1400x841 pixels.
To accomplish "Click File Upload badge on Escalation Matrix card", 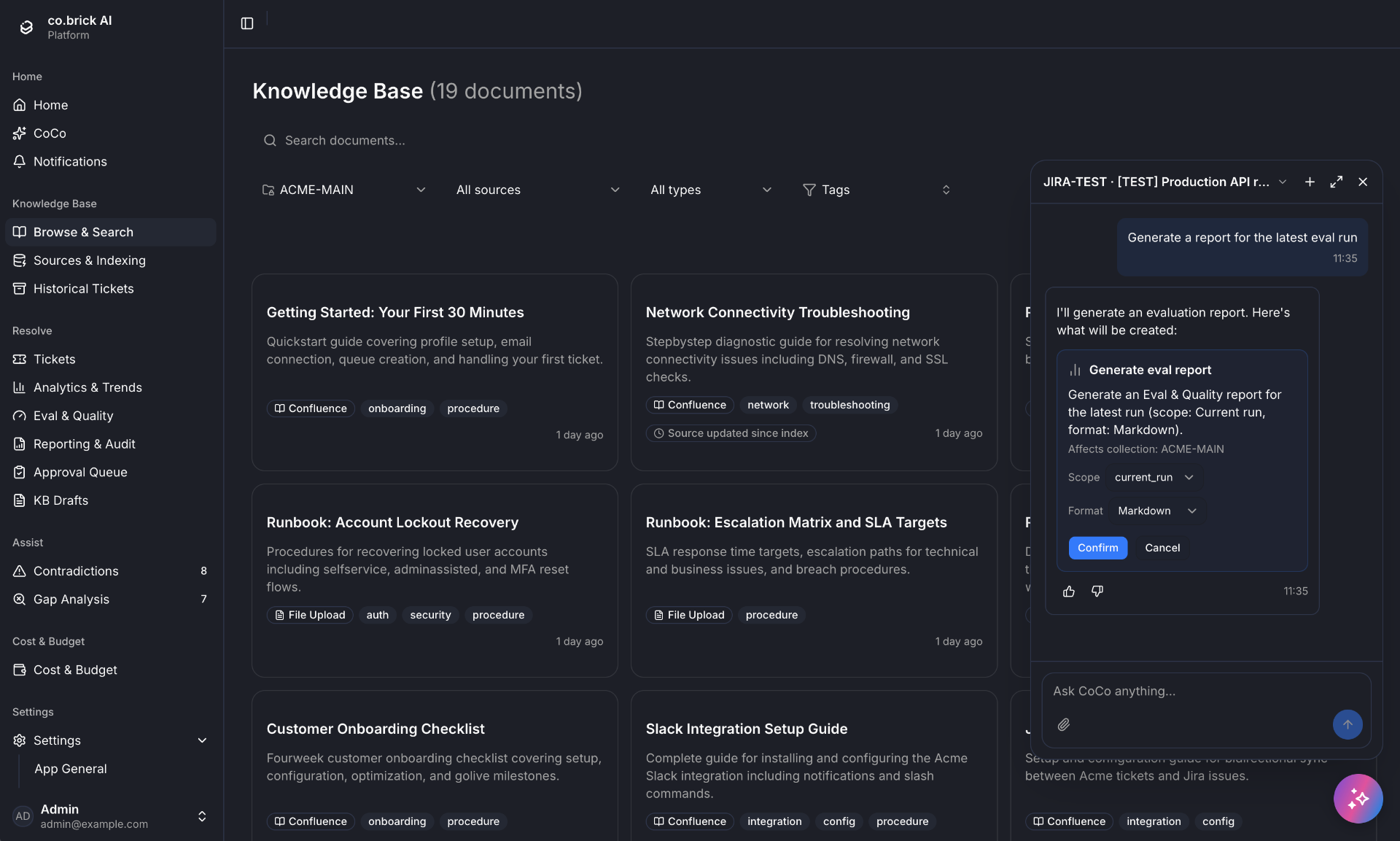I will coord(689,615).
